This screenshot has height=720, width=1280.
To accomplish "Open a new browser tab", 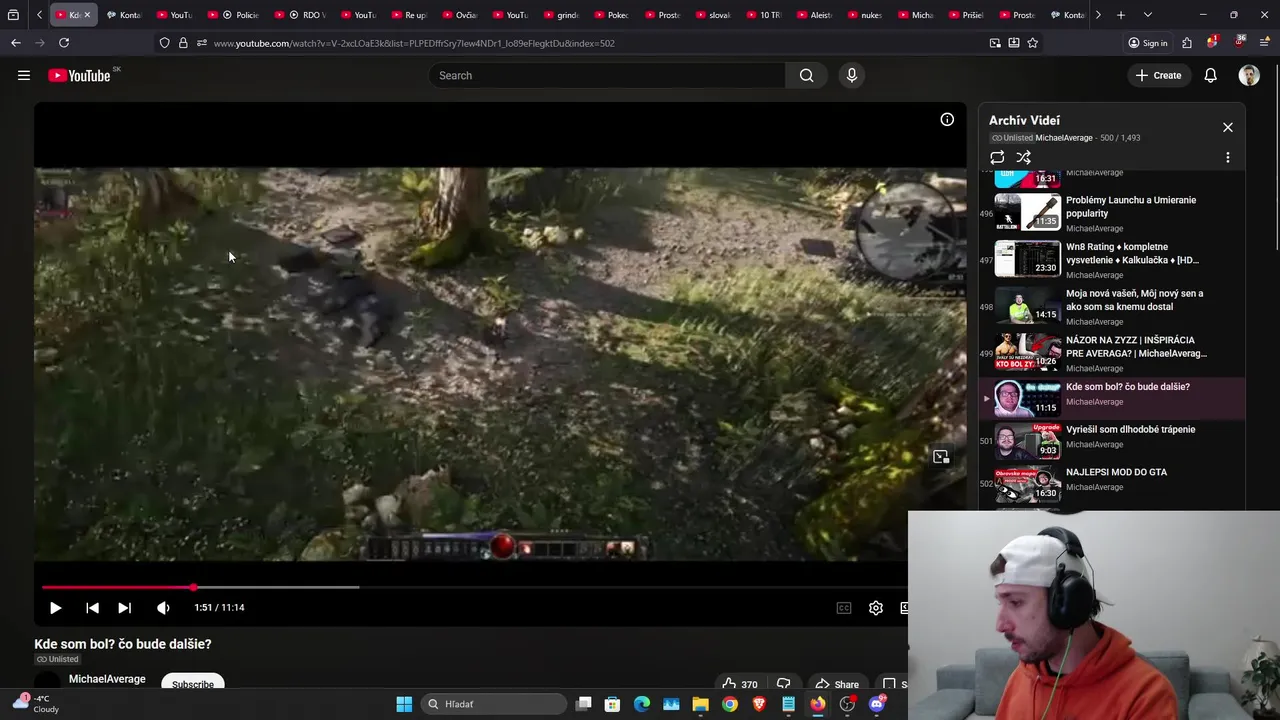I will (x=1121, y=15).
